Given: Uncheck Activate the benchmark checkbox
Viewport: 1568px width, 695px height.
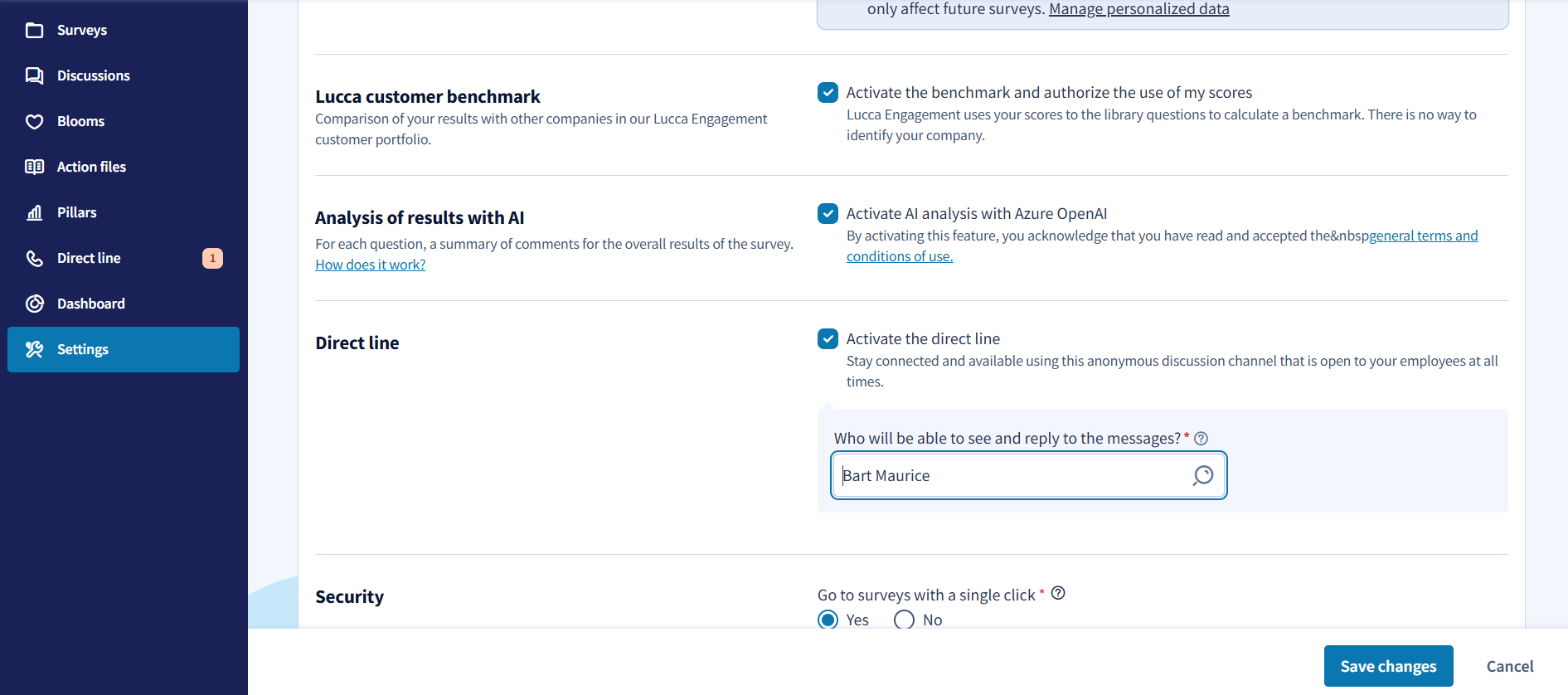Looking at the screenshot, I should (x=828, y=92).
